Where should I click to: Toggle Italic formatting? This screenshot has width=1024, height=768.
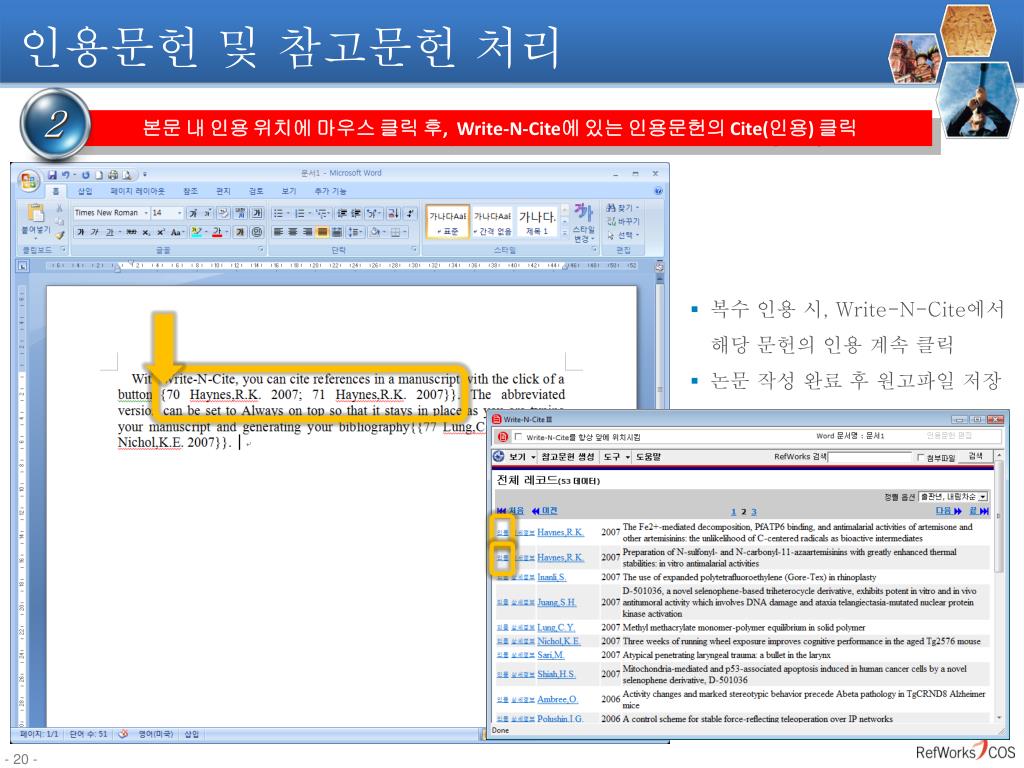pyautogui.click(x=94, y=232)
